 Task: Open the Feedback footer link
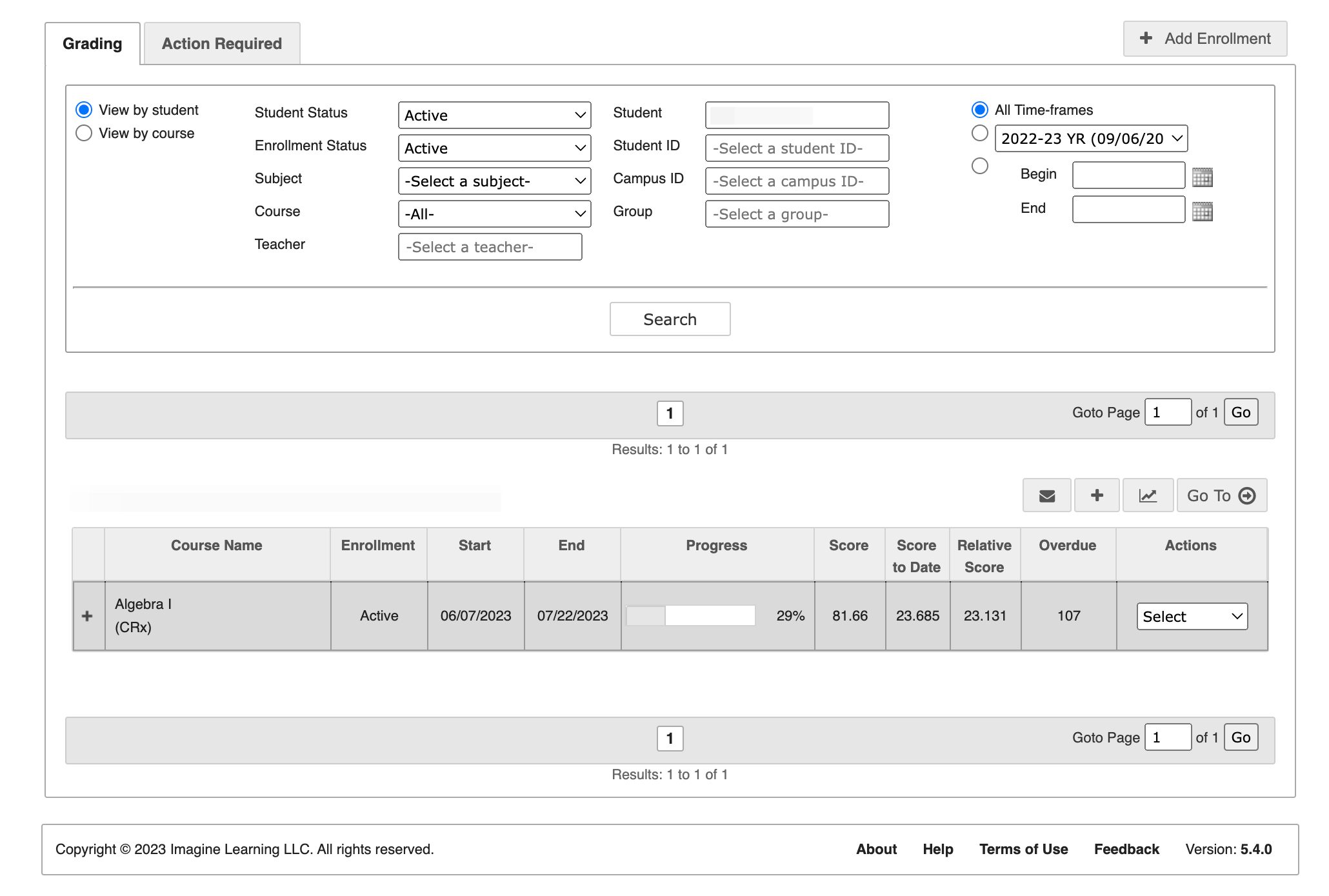pos(1126,849)
